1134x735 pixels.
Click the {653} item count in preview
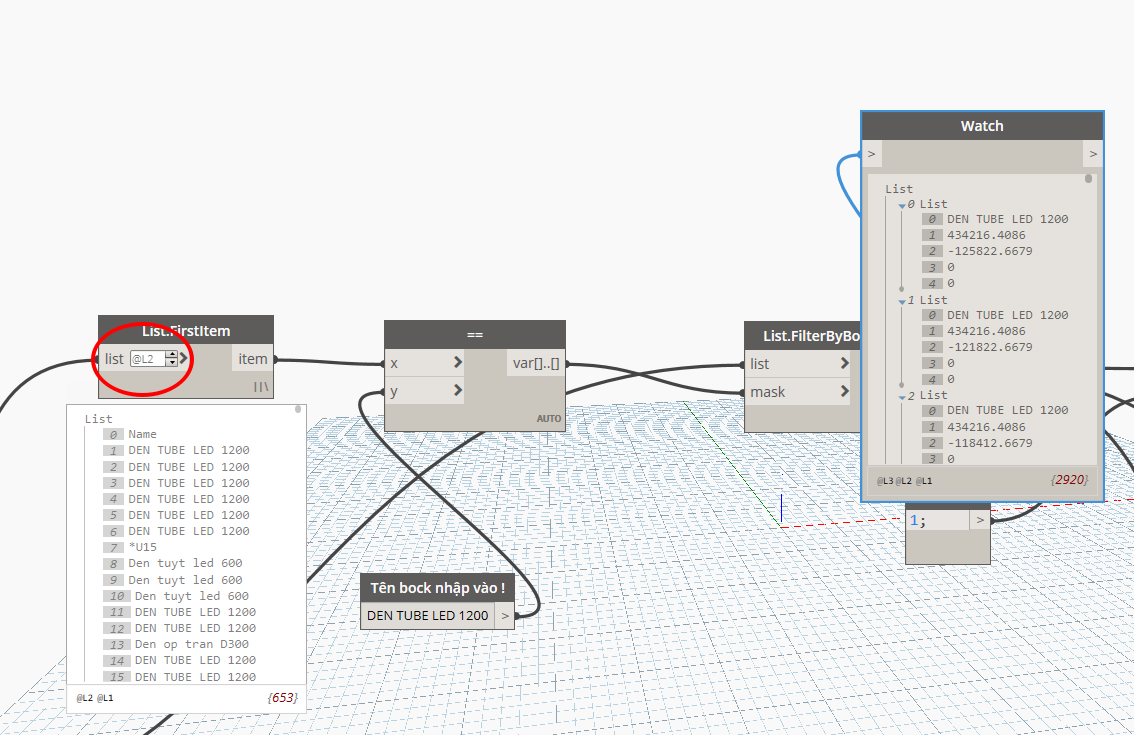click(282, 697)
